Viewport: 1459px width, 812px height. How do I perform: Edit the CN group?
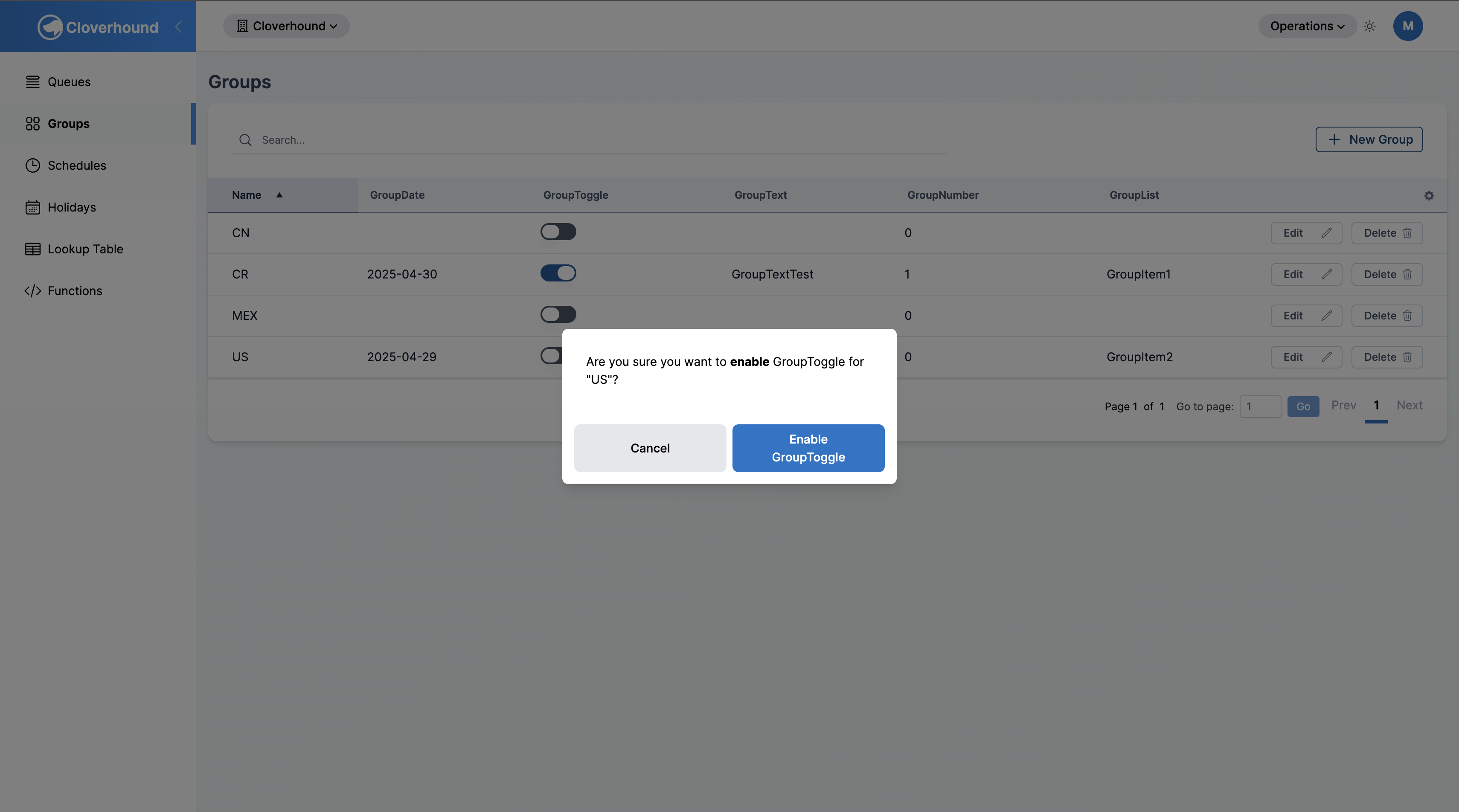(1306, 233)
